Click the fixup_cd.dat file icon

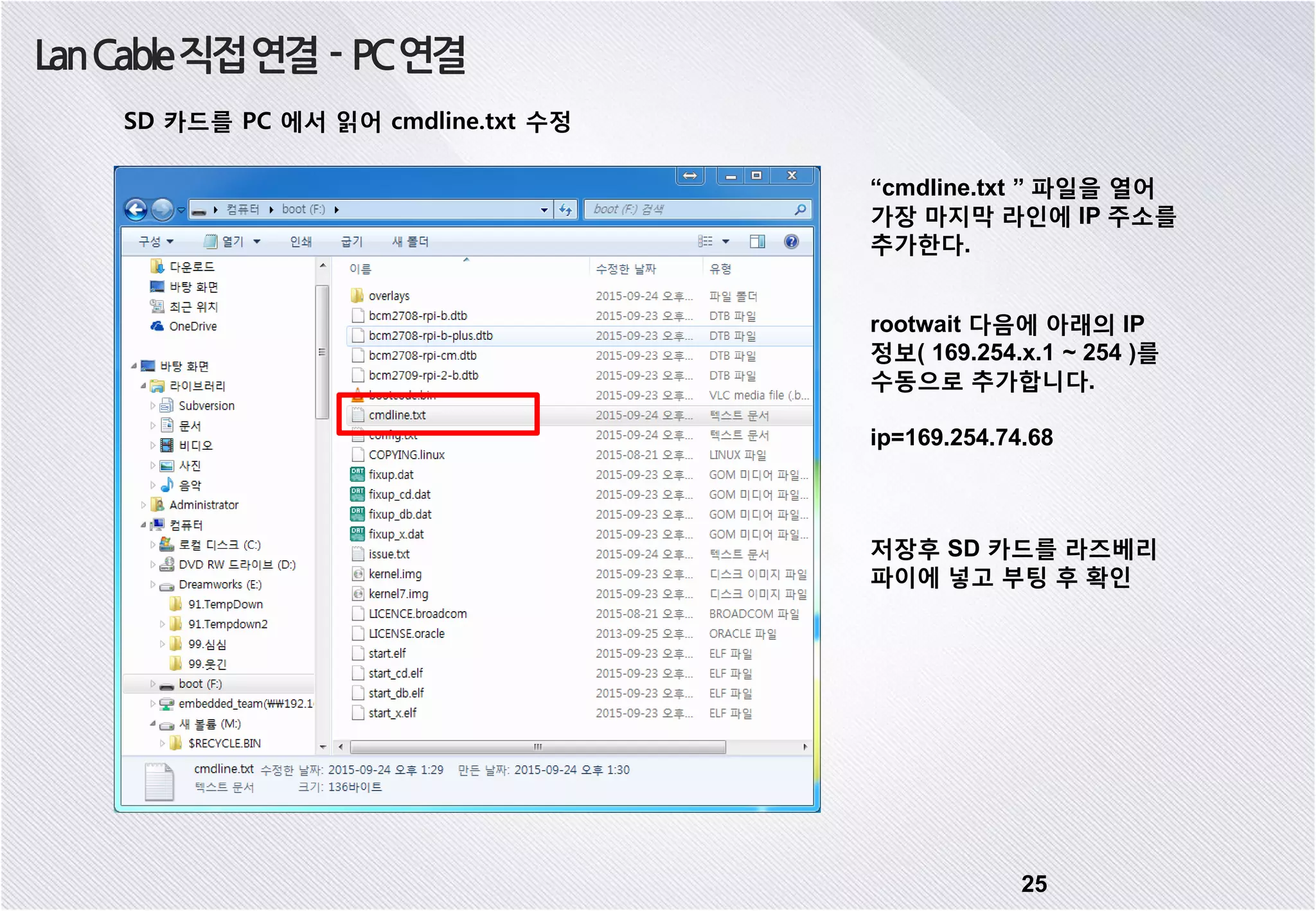[357, 495]
